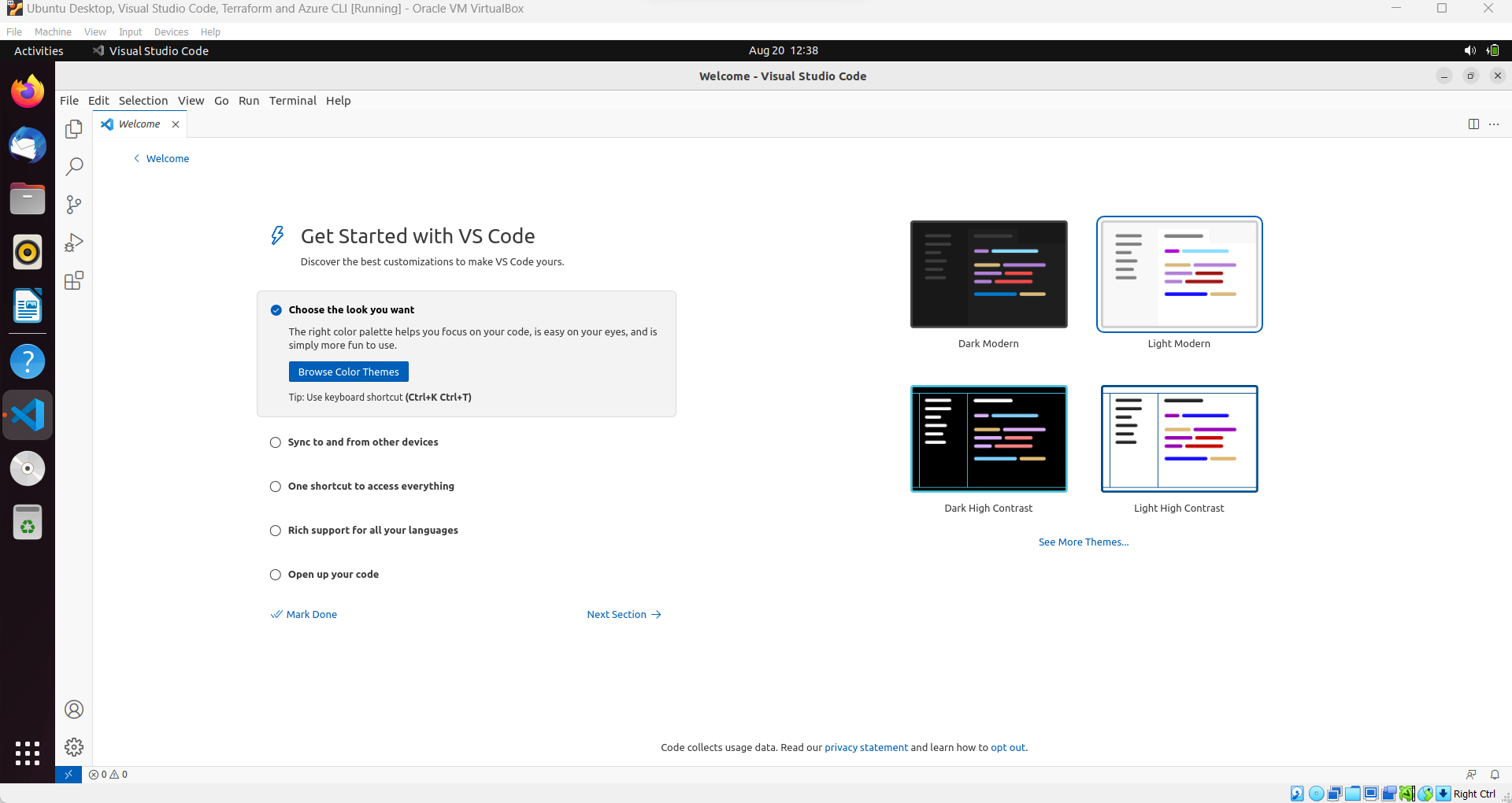Switch to the Welcome tab

point(139,124)
